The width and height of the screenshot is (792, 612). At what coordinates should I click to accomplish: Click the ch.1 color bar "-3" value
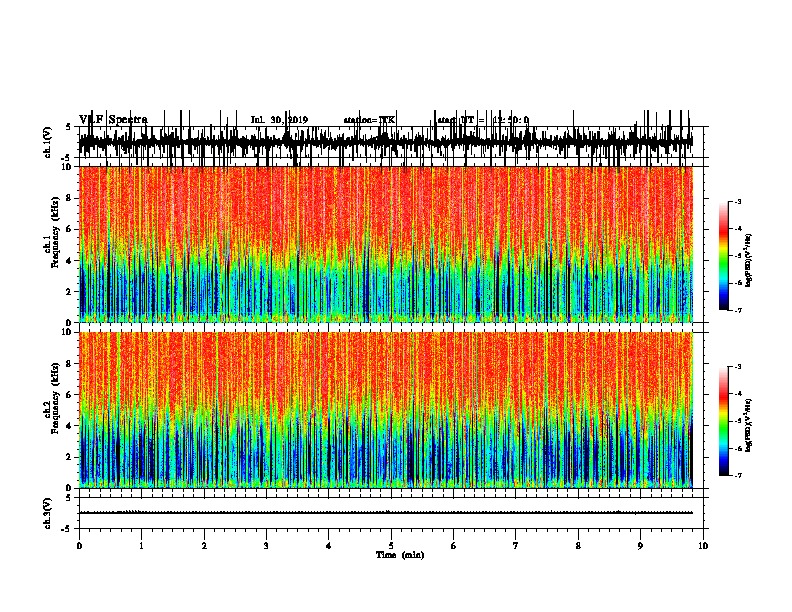click(x=737, y=201)
